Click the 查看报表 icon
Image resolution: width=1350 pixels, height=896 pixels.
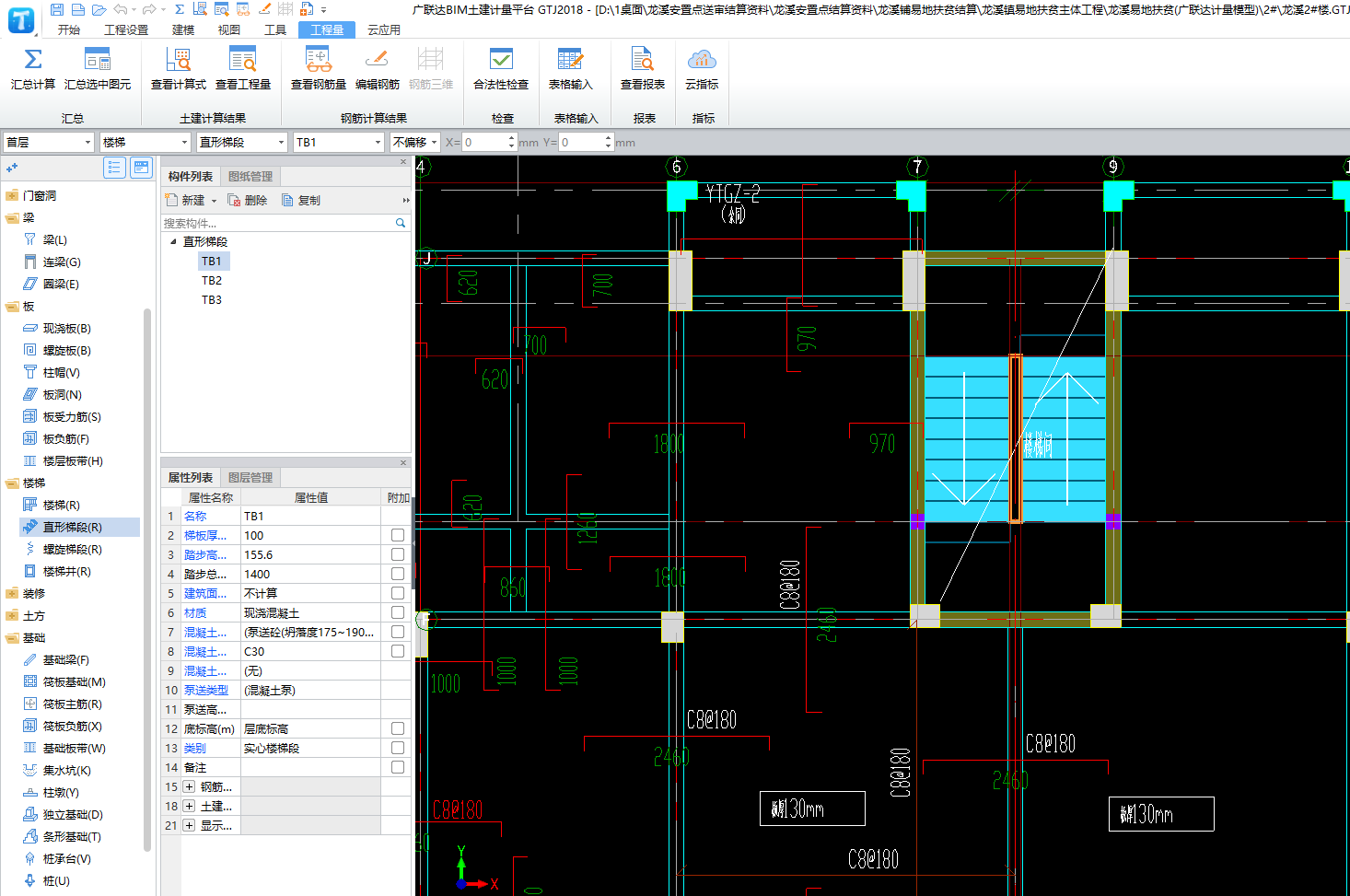[643, 60]
